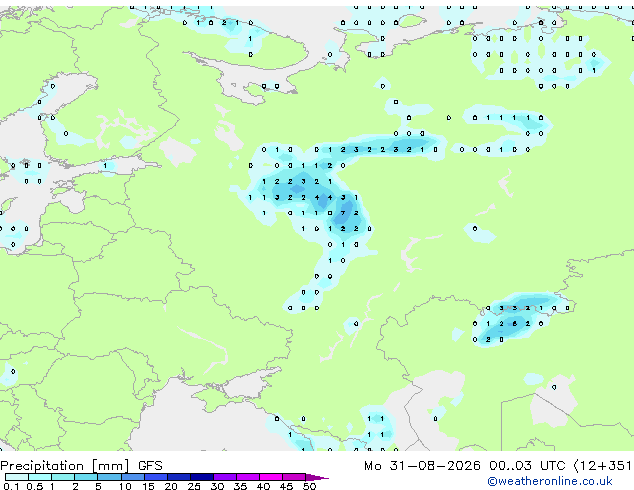Click the legend swatch between 10 and 15

[x=132, y=477]
